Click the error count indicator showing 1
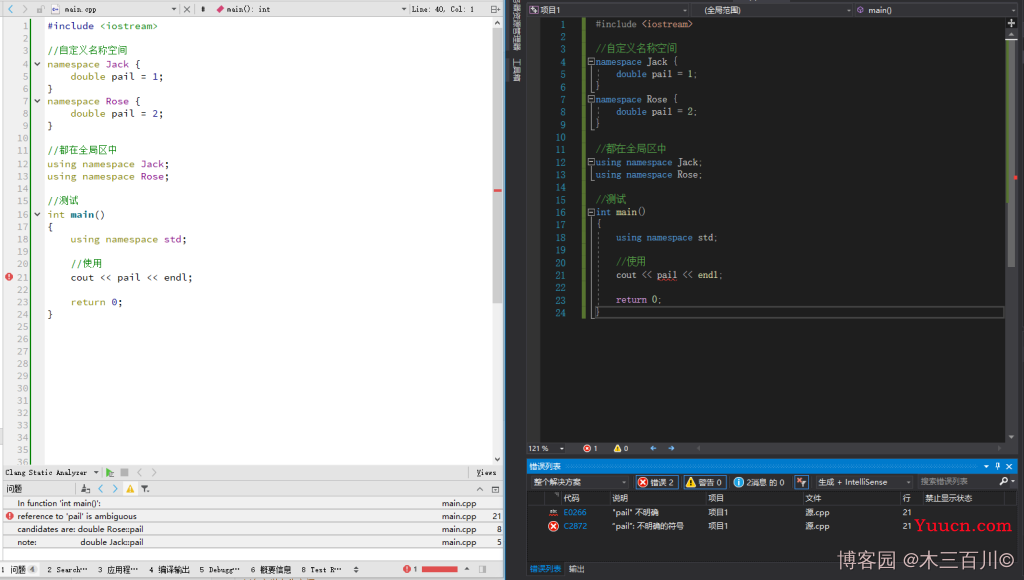This screenshot has width=1024, height=580. point(590,448)
